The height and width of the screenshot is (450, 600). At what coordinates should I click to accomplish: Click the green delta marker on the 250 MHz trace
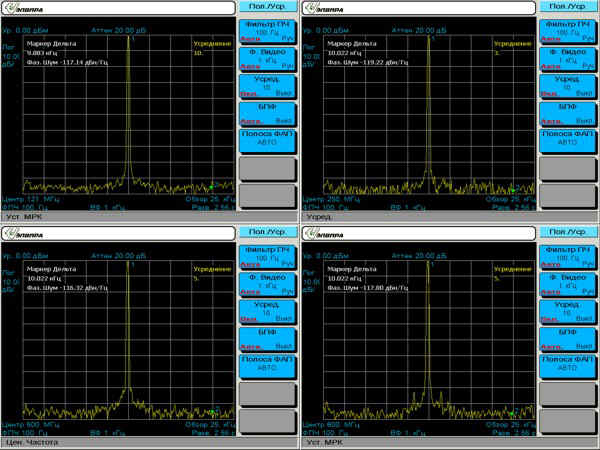point(513,188)
